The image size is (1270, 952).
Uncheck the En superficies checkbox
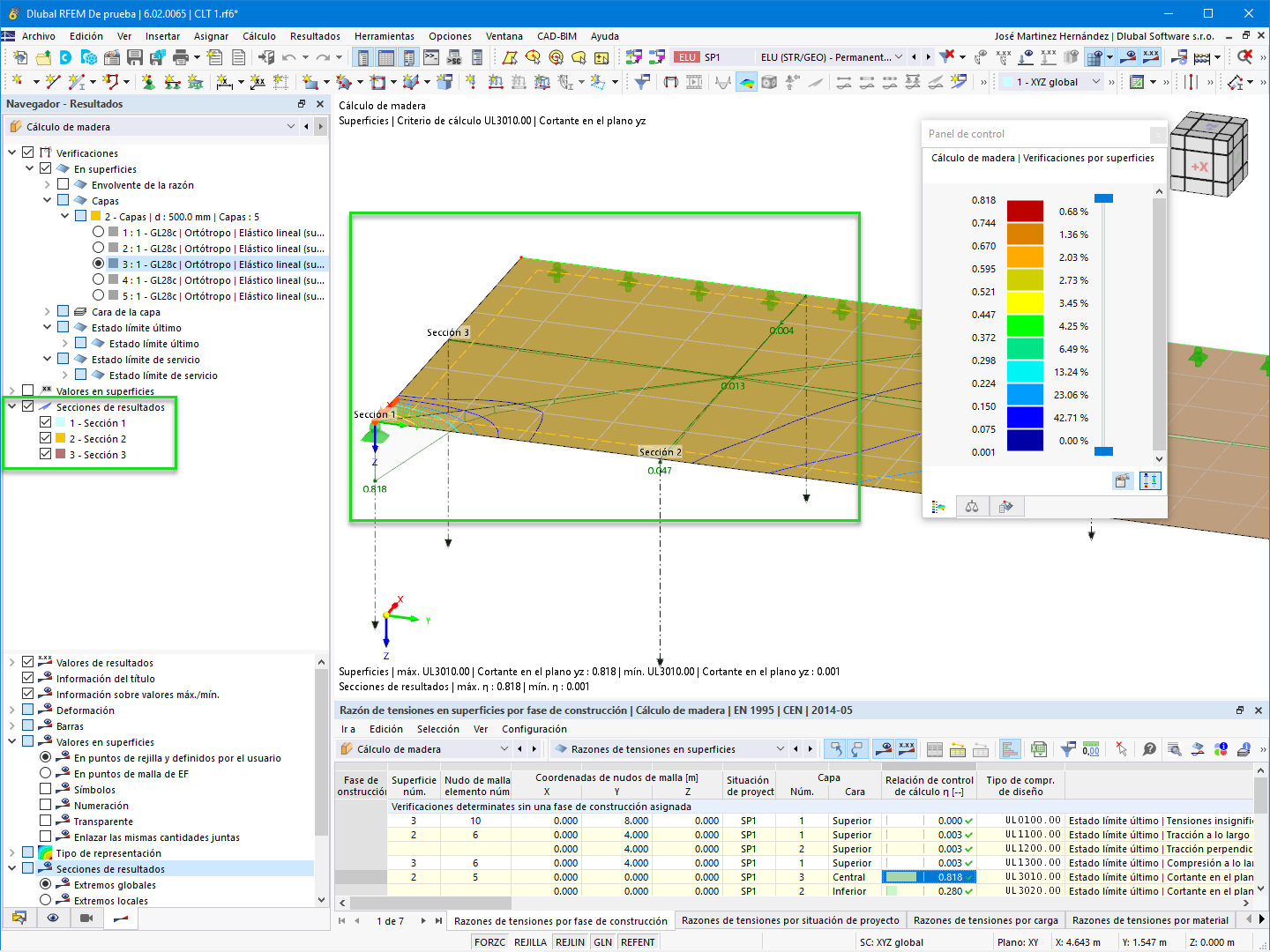[46, 168]
